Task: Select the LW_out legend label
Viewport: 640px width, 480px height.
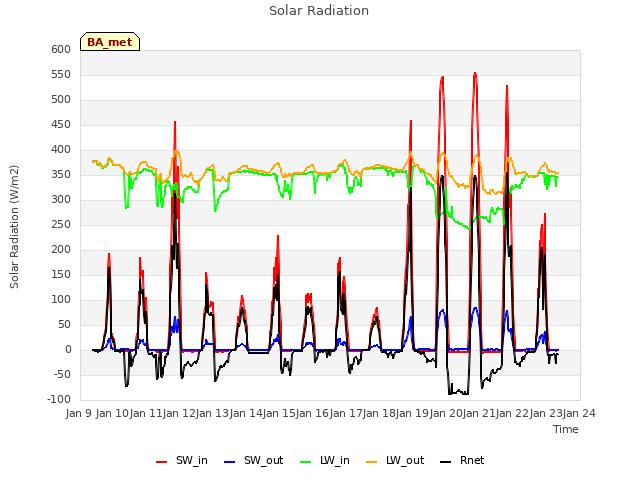Action: click(x=405, y=460)
